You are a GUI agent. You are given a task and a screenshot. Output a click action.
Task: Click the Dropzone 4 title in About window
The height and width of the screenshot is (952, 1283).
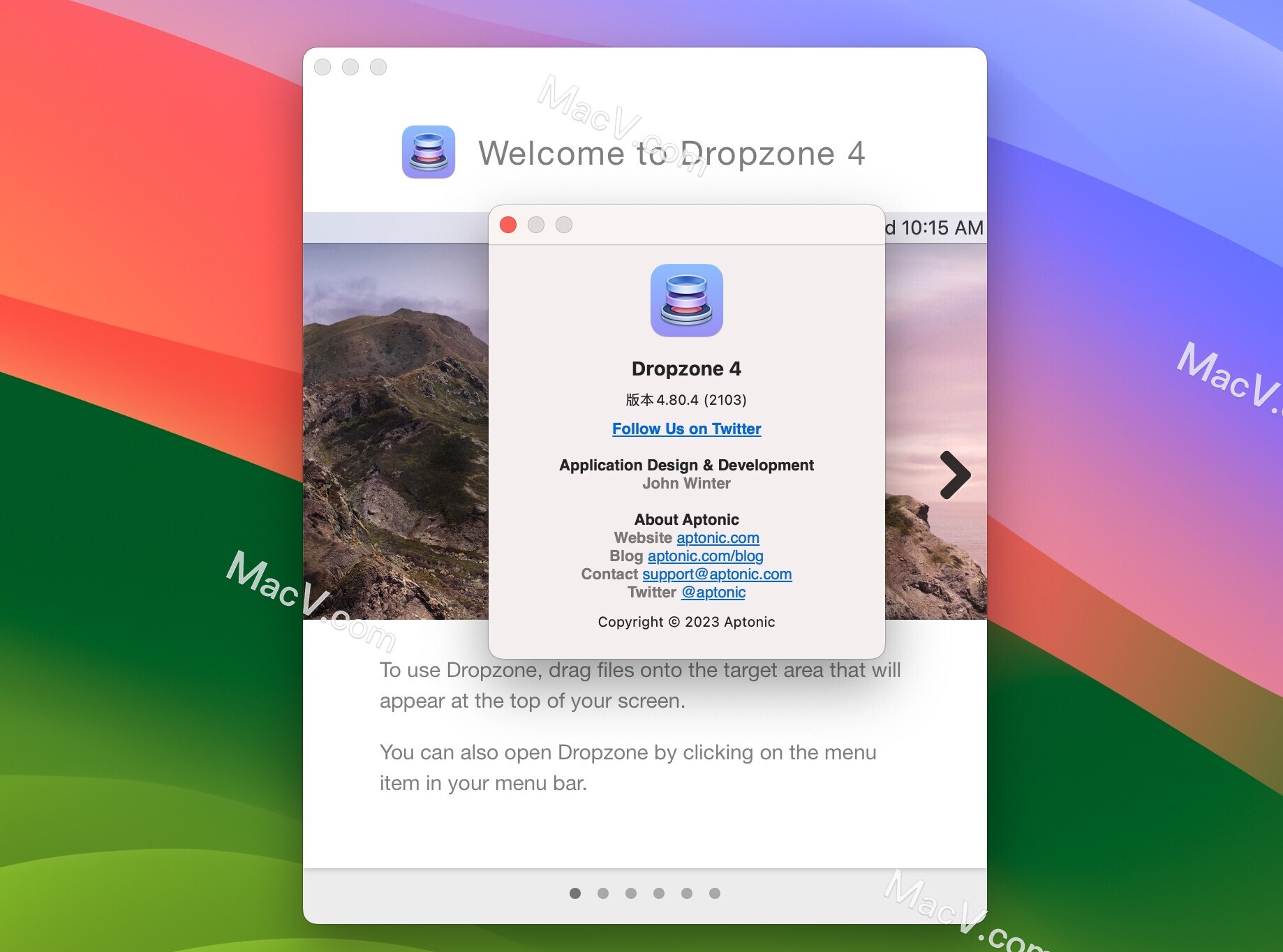click(x=687, y=369)
